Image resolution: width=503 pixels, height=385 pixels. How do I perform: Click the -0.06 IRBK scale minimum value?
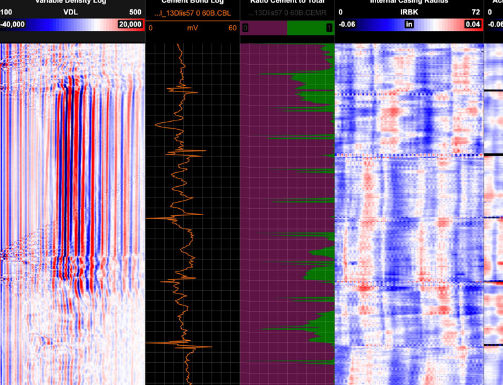pyautogui.click(x=347, y=24)
